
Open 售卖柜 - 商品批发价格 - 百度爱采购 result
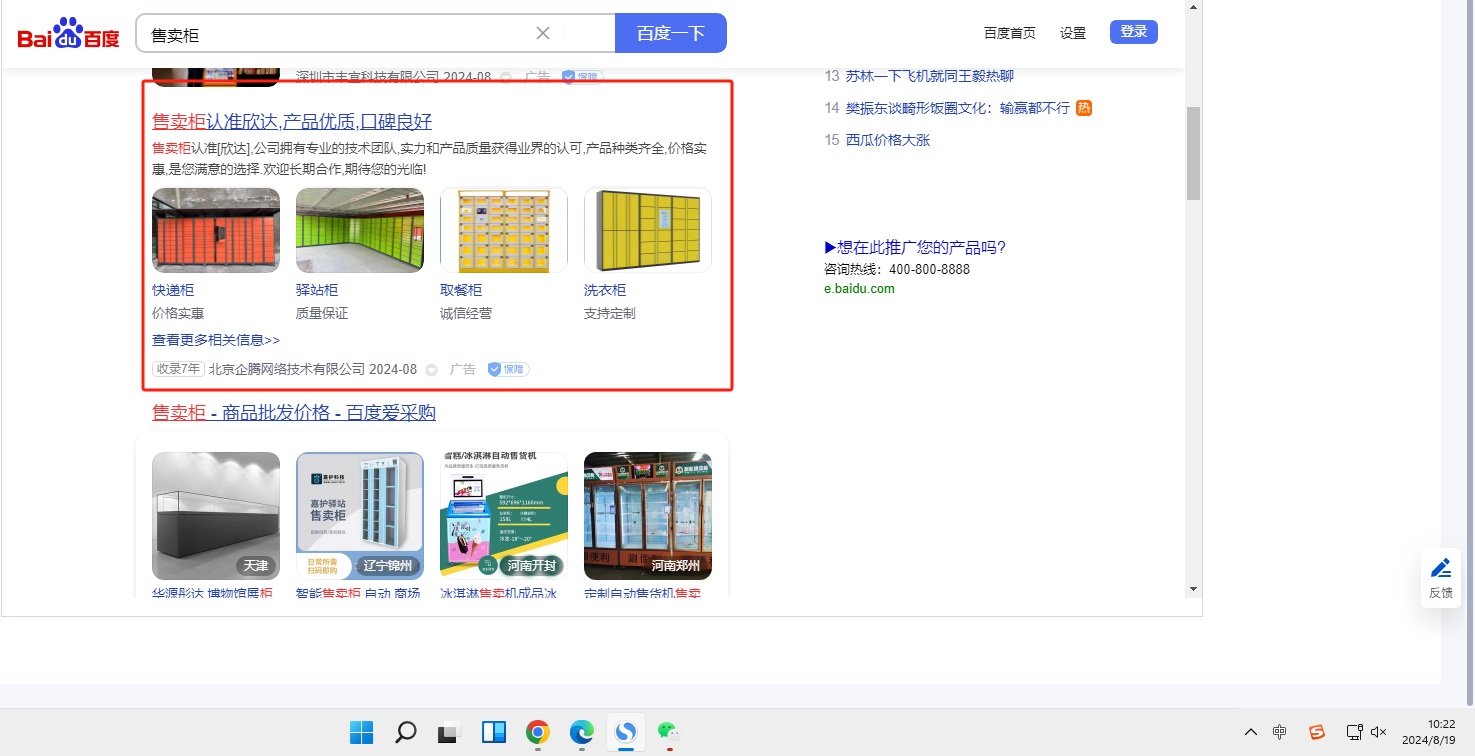[x=294, y=413]
